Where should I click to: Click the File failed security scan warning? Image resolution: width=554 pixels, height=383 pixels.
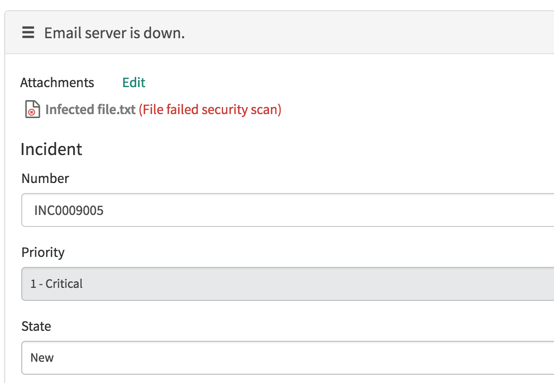pos(210,110)
